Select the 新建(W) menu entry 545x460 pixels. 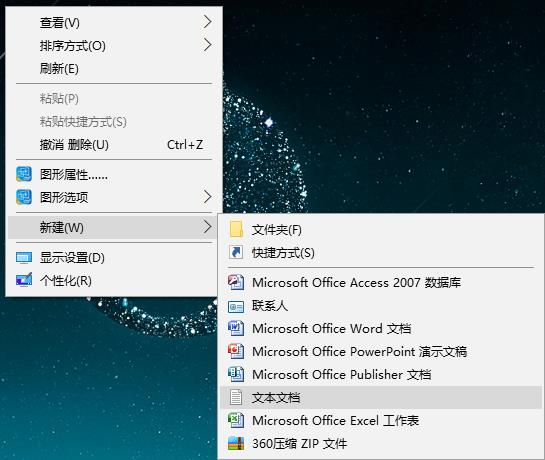click(114, 227)
